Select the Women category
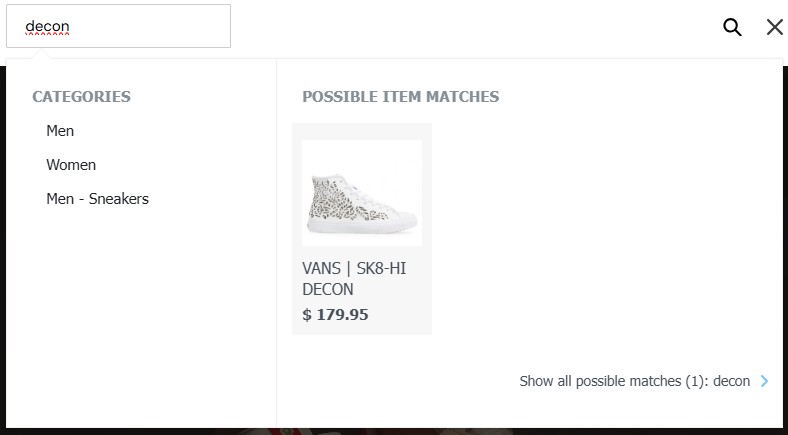Image resolution: width=788 pixels, height=435 pixels. (71, 165)
